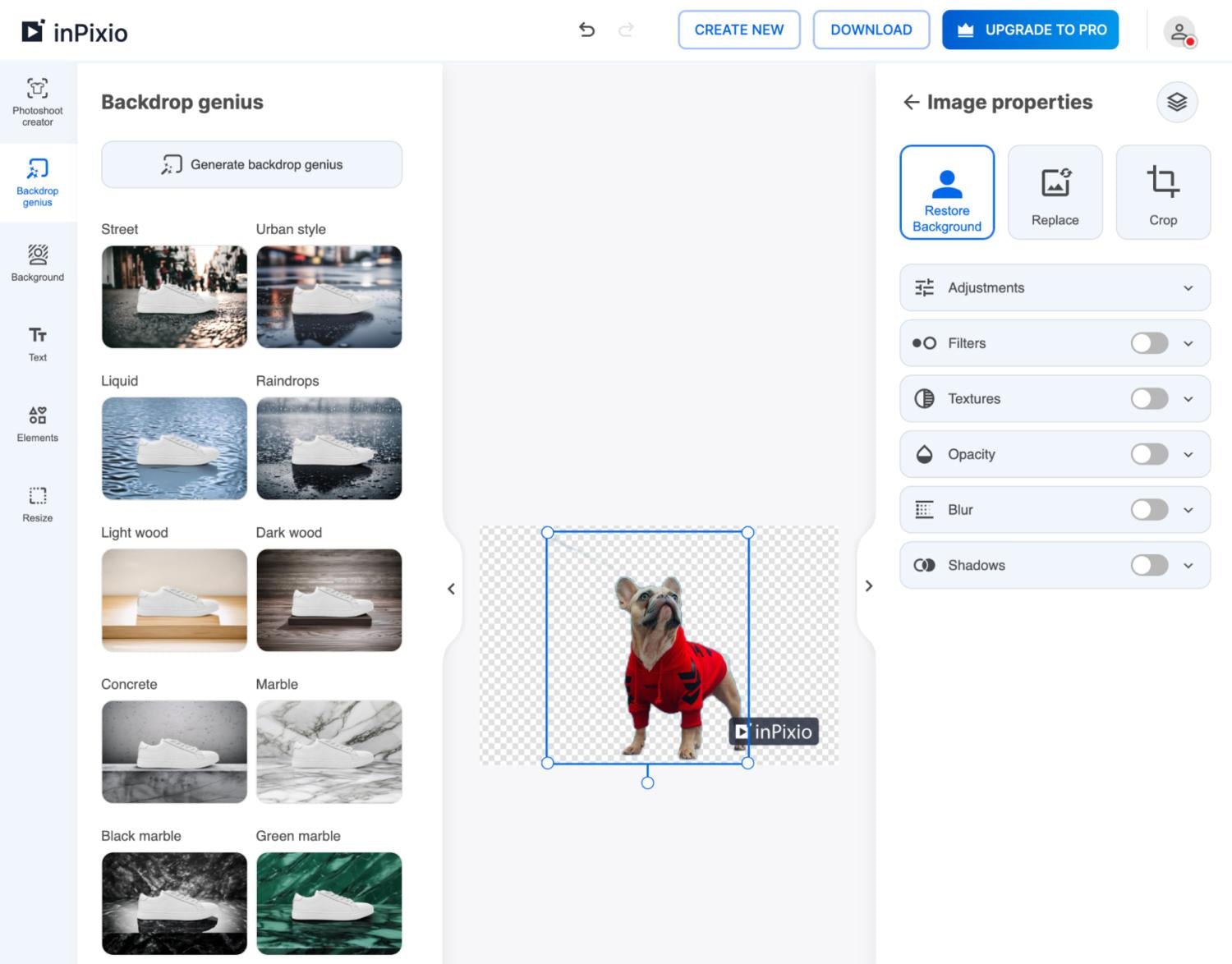
Task: Open the layers stack icon
Action: [x=1177, y=102]
